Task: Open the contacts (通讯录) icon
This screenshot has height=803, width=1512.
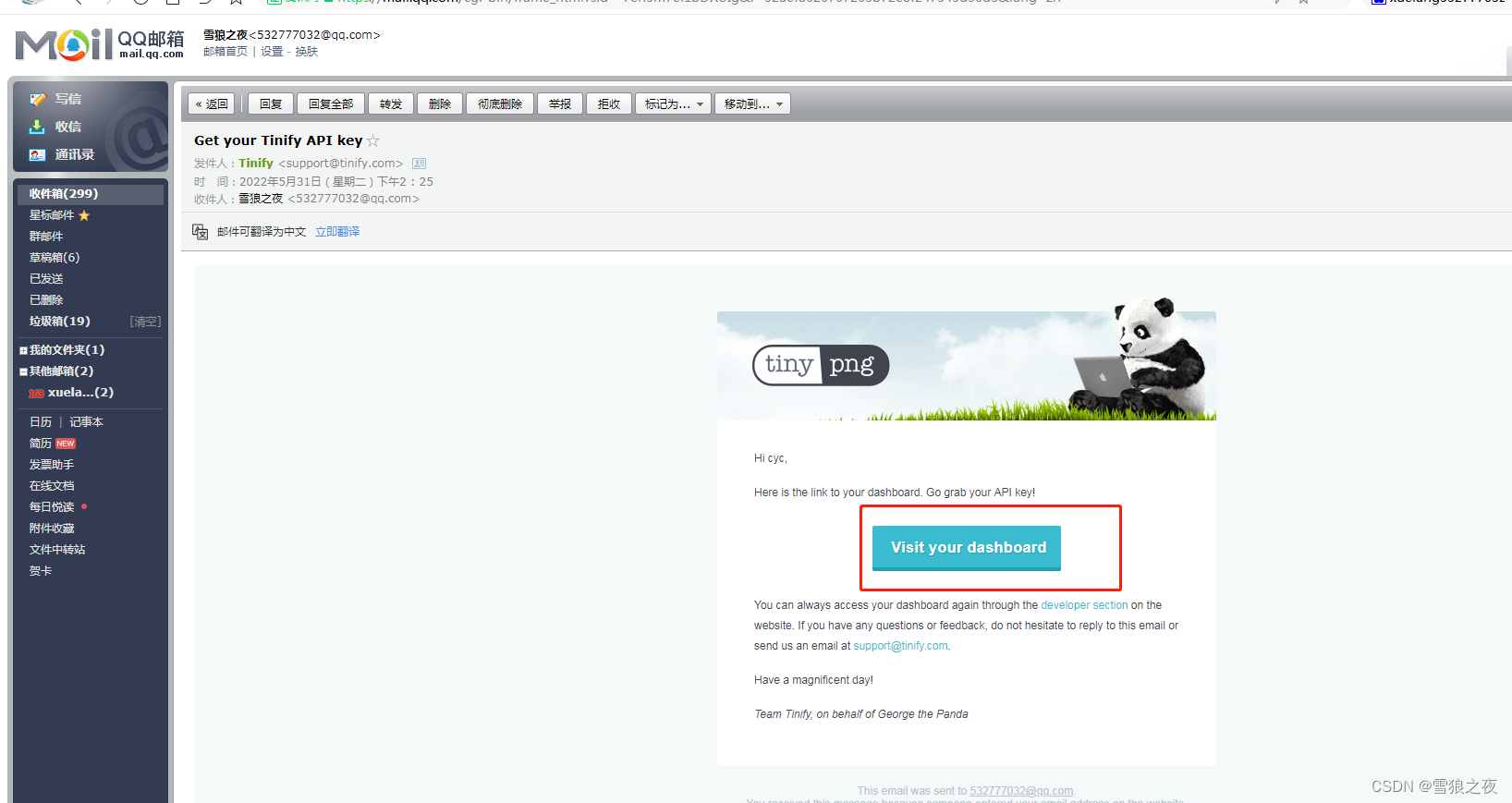Action: (x=37, y=154)
